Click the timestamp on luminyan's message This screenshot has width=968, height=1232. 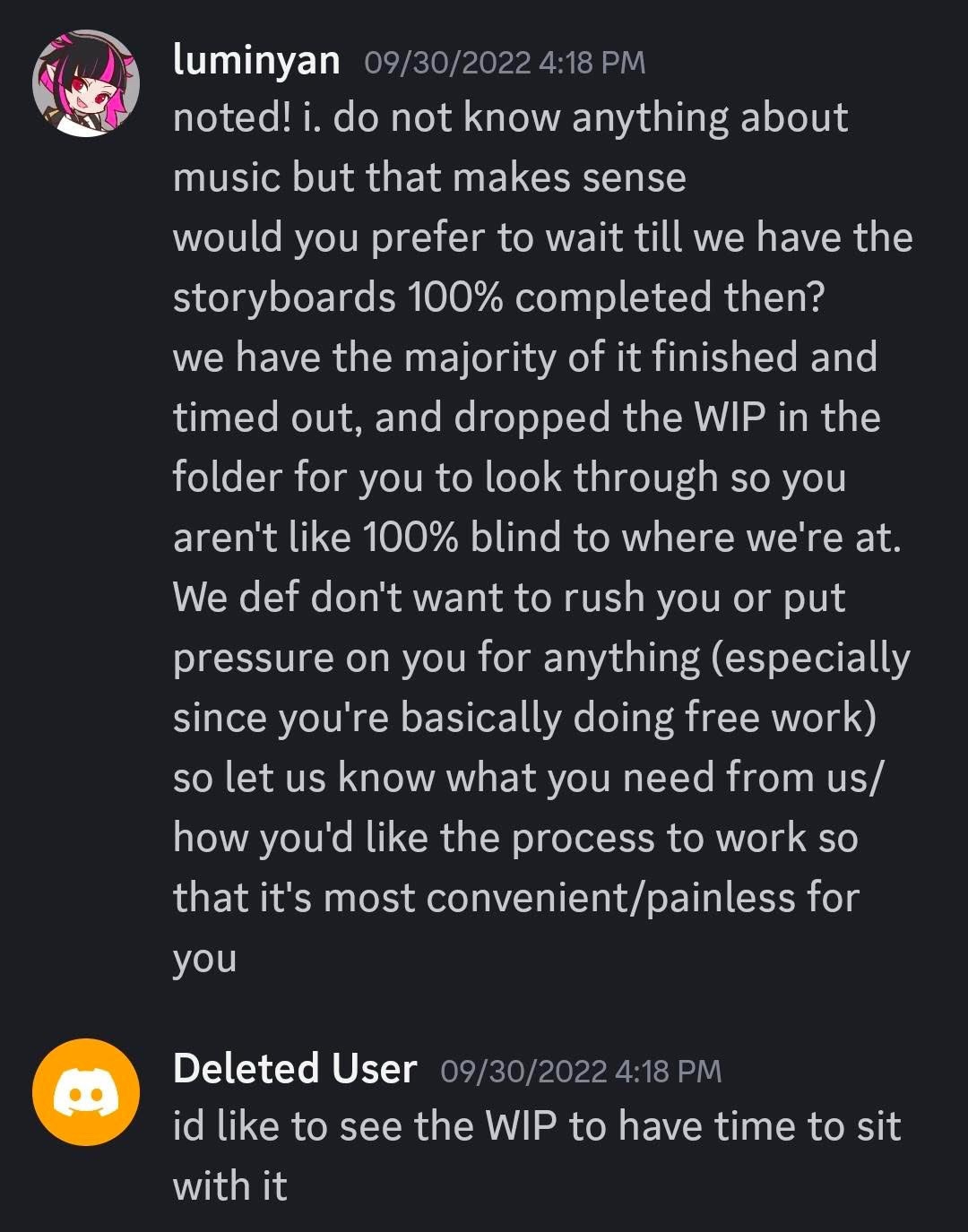[x=505, y=62]
